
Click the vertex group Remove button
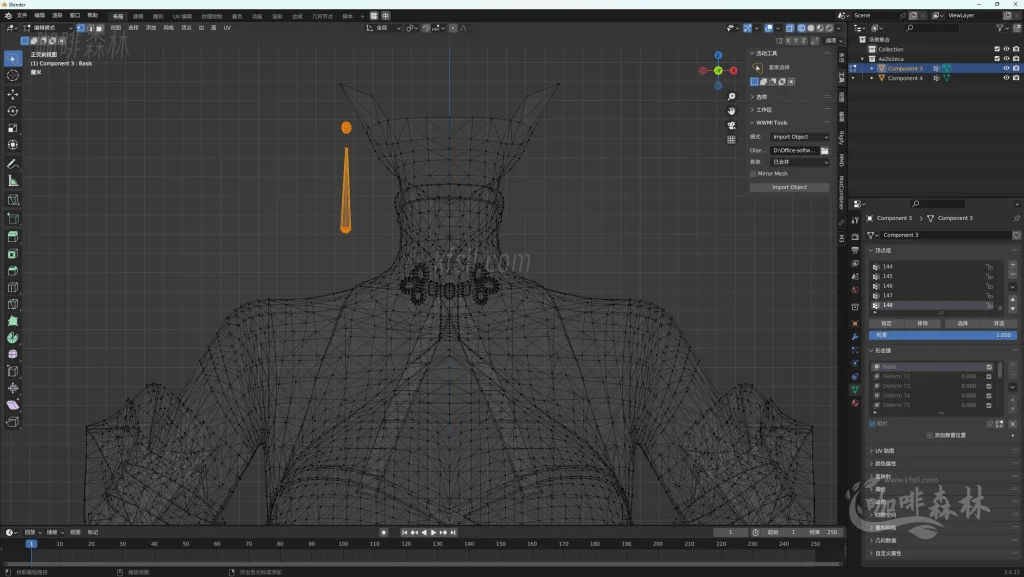coord(923,324)
